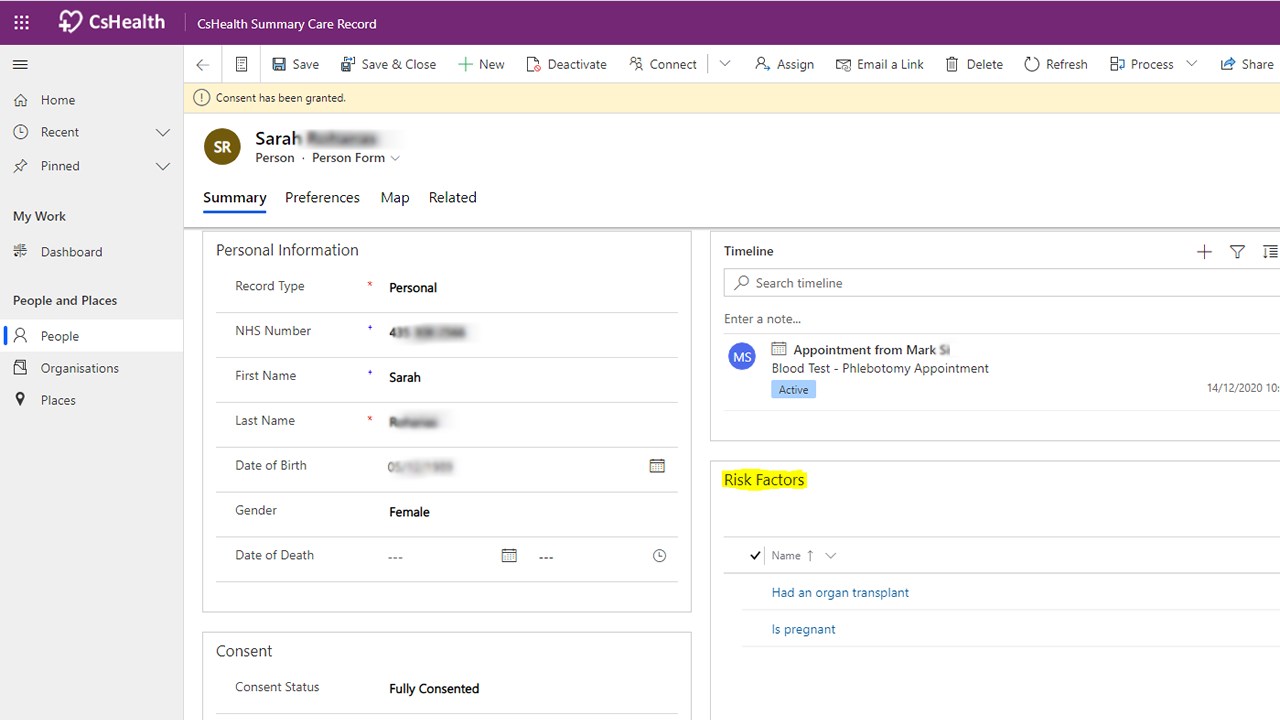Open the timeline sort options icon
1280x720 pixels.
[1270, 252]
